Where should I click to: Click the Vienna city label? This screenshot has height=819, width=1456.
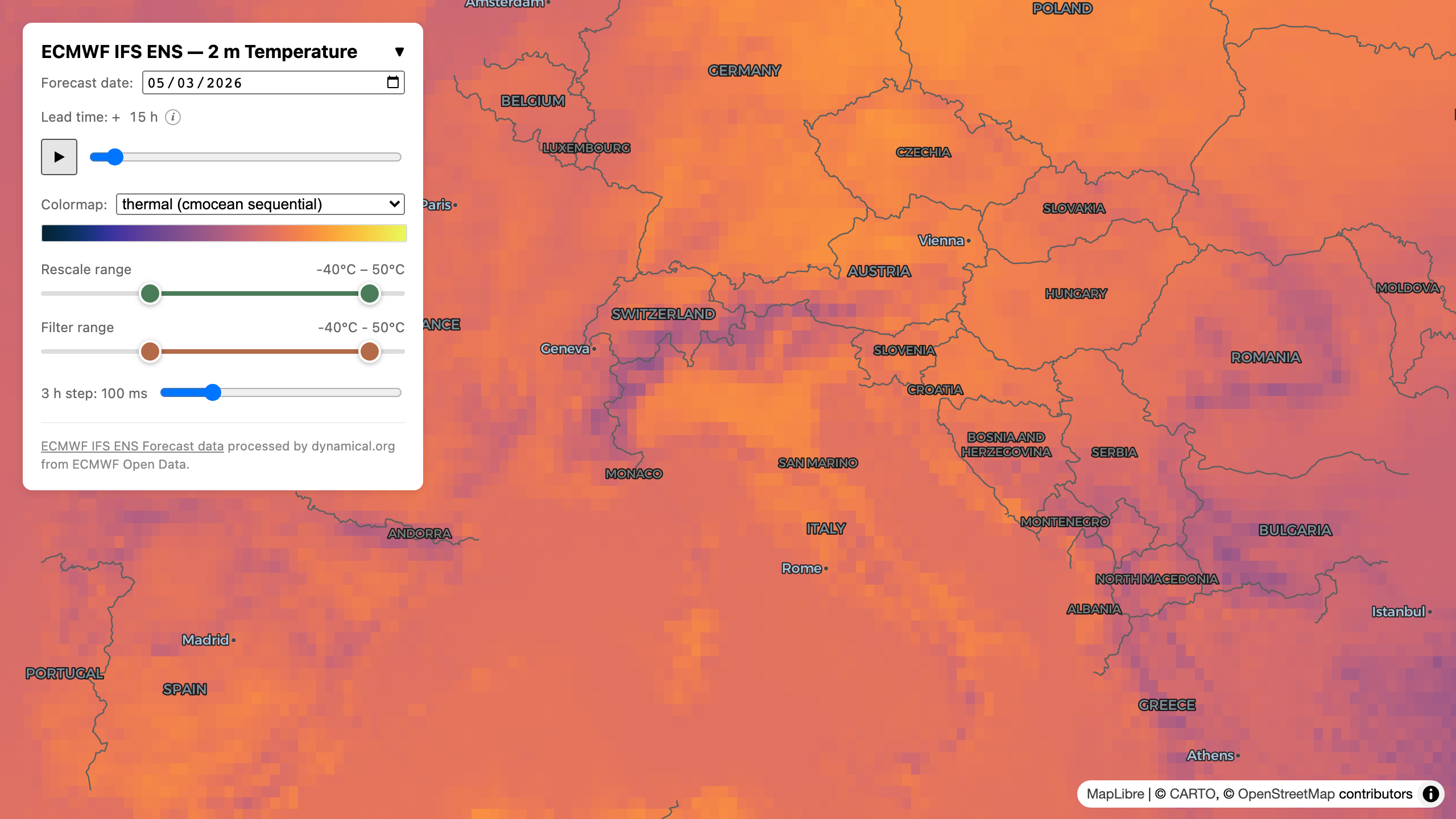point(941,241)
